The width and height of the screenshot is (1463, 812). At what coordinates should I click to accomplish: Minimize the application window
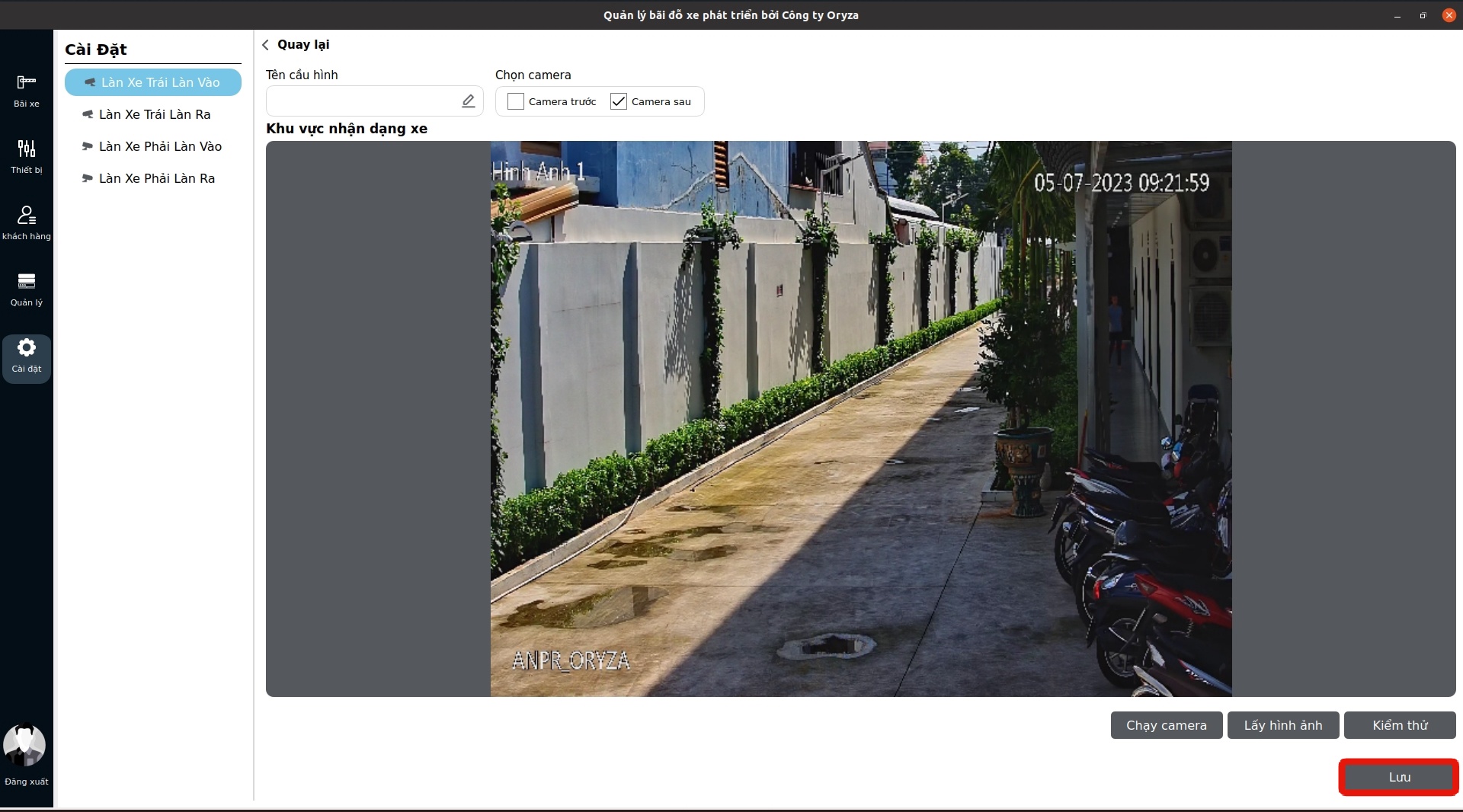click(x=1397, y=15)
